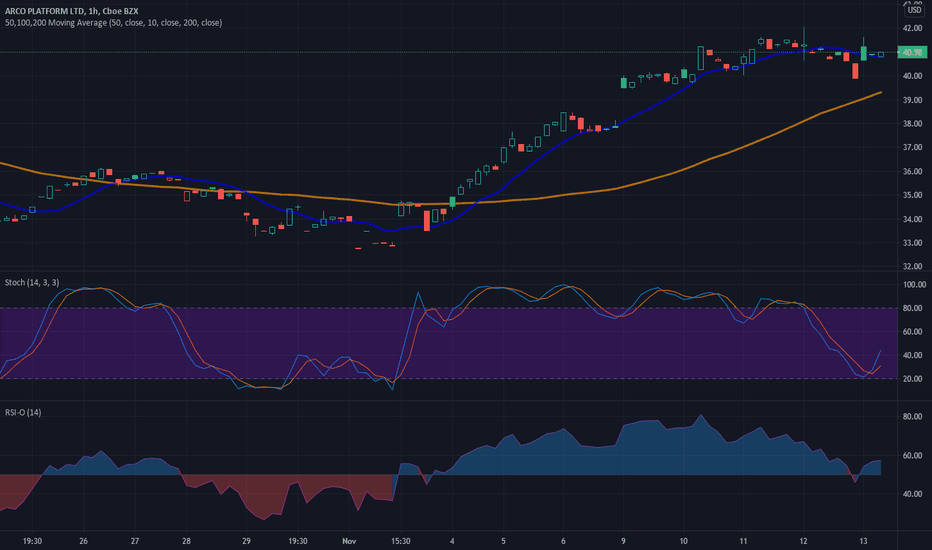Click the Stoch (14, 3, 3) indicator label
This screenshot has width=932, height=550.
tap(32, 282)
